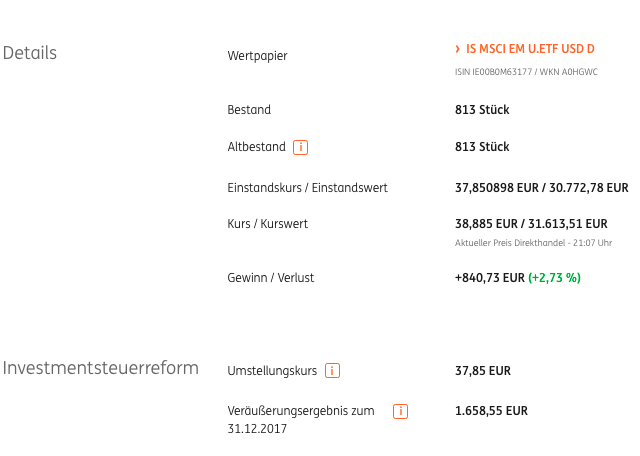This screenshot has height=456, width=640.
Task: Click the 1.658,55 EUR Veräußerungsergebnis value
Action: click(x=491, y=411)
